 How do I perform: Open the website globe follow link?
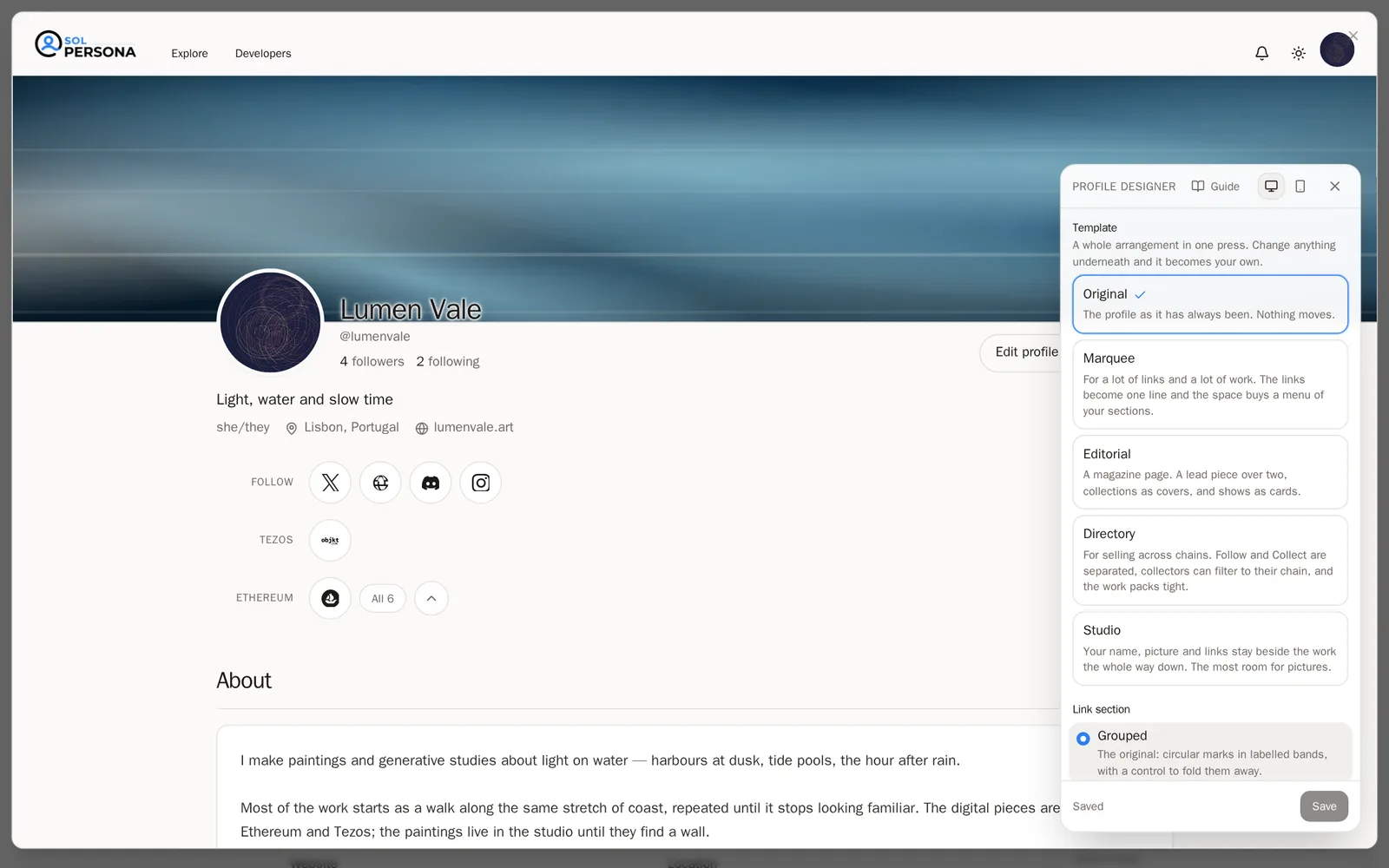(380, 483)
